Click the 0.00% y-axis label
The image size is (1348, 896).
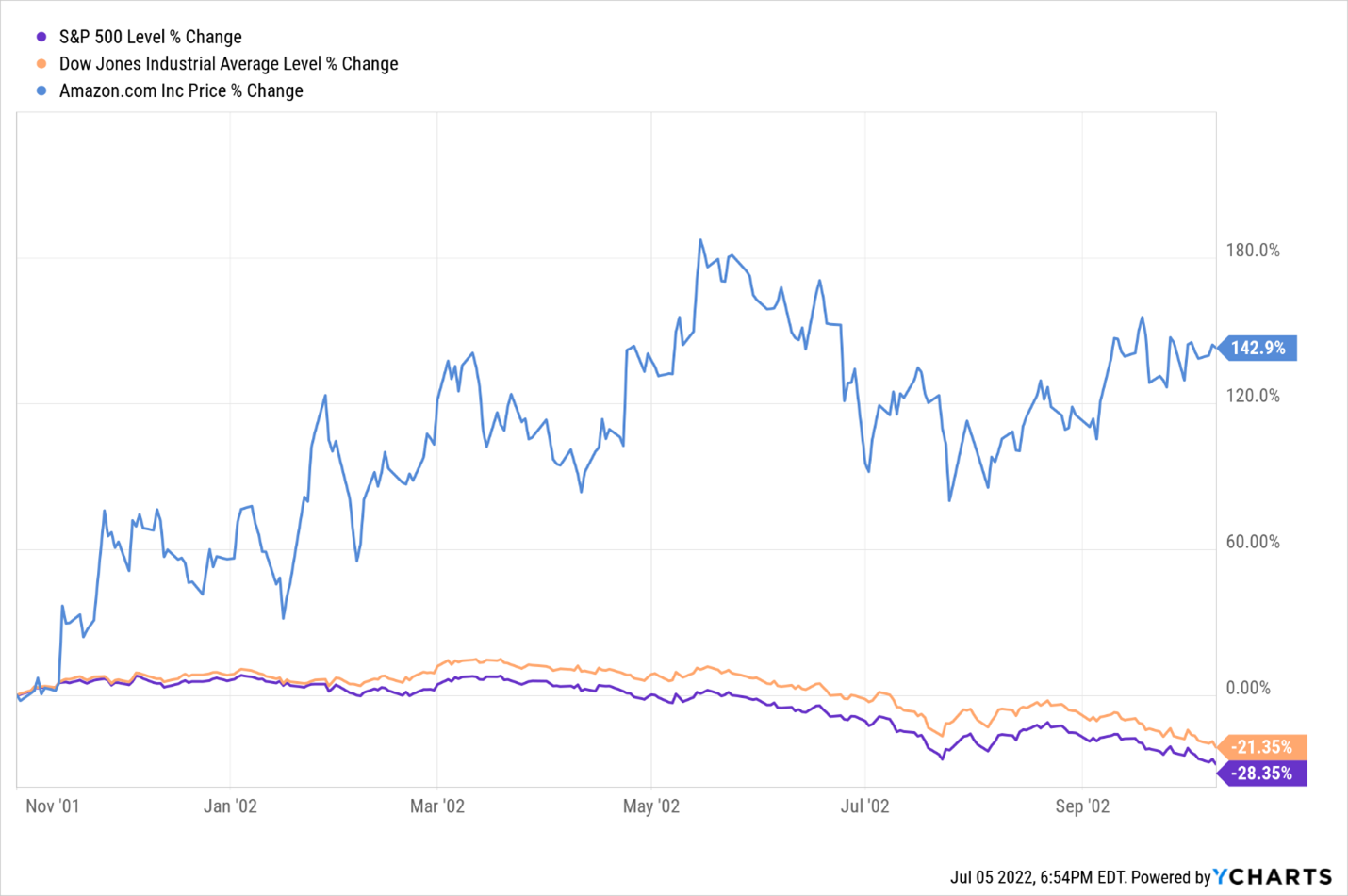pyautogui.click(x=1248, y=689)
